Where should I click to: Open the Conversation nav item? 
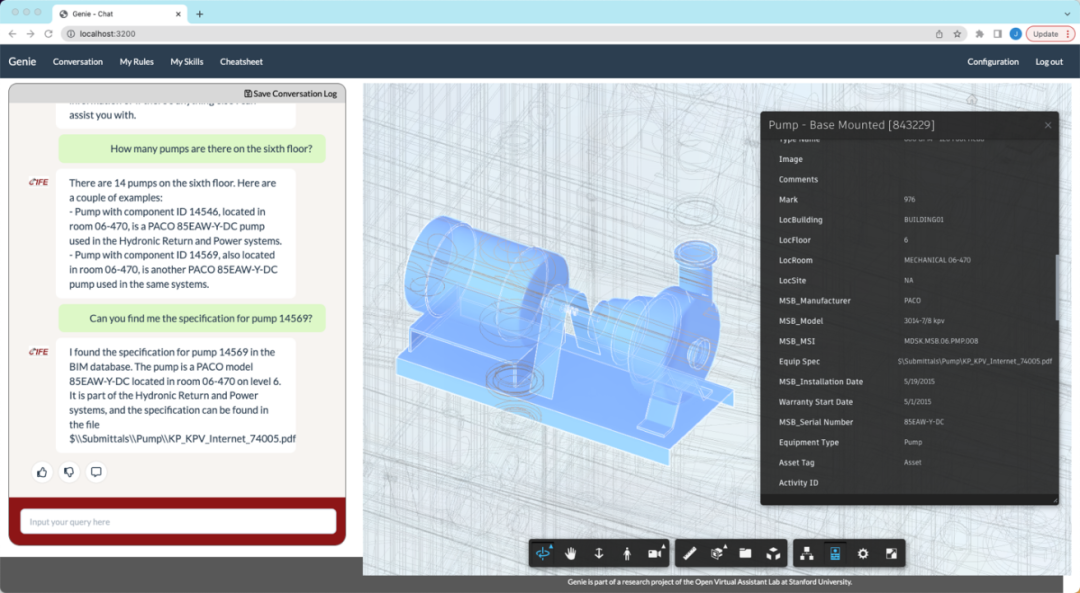[78, 61]
